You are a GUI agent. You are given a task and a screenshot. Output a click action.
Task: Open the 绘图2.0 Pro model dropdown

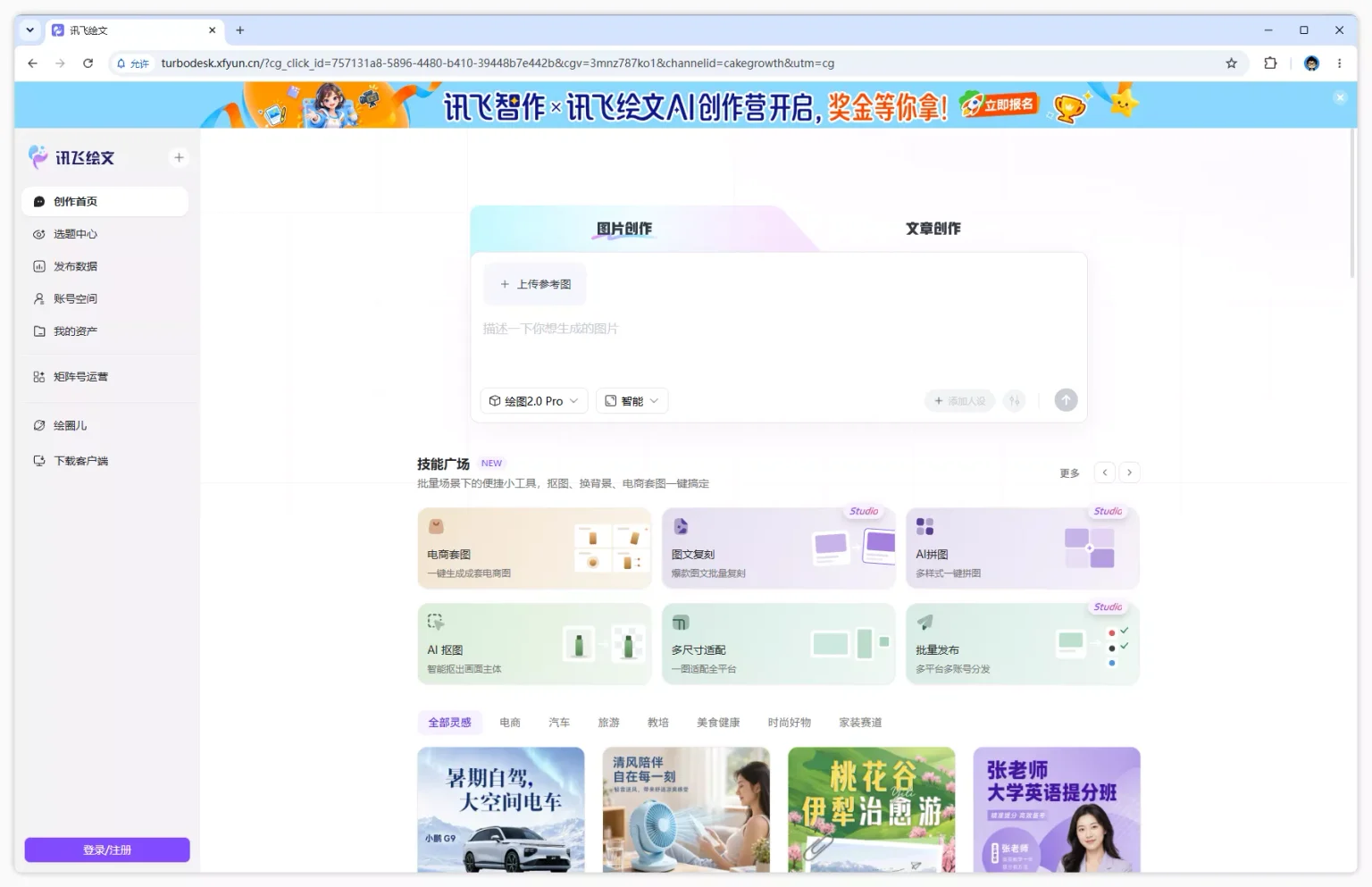(x=534, y=401)
